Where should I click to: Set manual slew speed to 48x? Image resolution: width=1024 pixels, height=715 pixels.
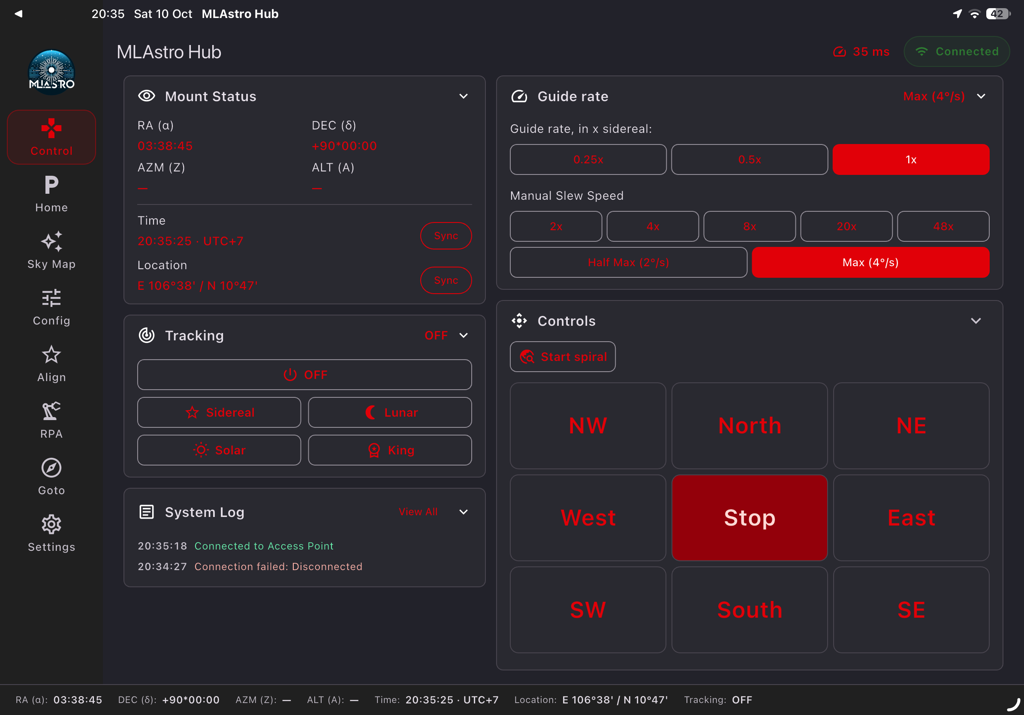[943, 227]
